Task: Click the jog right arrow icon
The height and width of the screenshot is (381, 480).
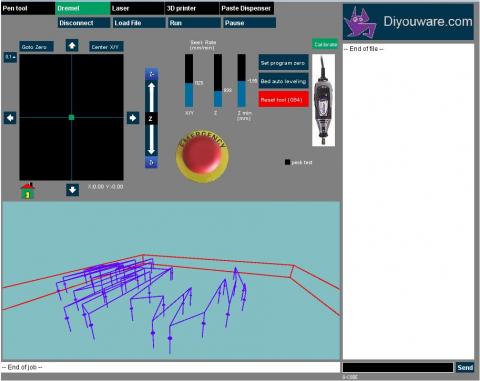Action: tap(133, 118)
